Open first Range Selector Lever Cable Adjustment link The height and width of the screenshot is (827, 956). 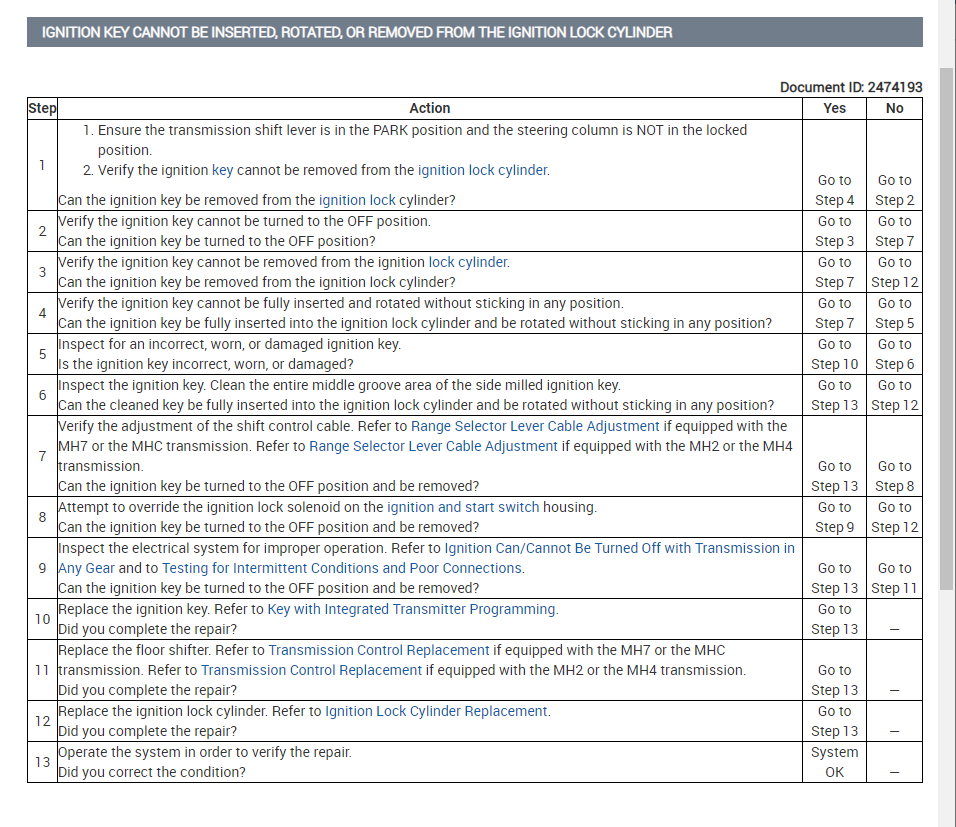click(x=535, y=426)
